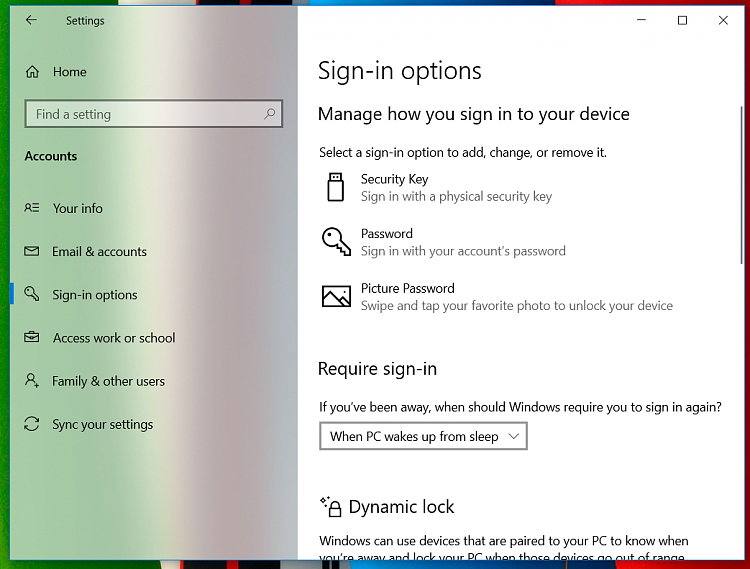Go to Sync your settings
Viewport: 750px width, 569px height.
click(153, 424)
